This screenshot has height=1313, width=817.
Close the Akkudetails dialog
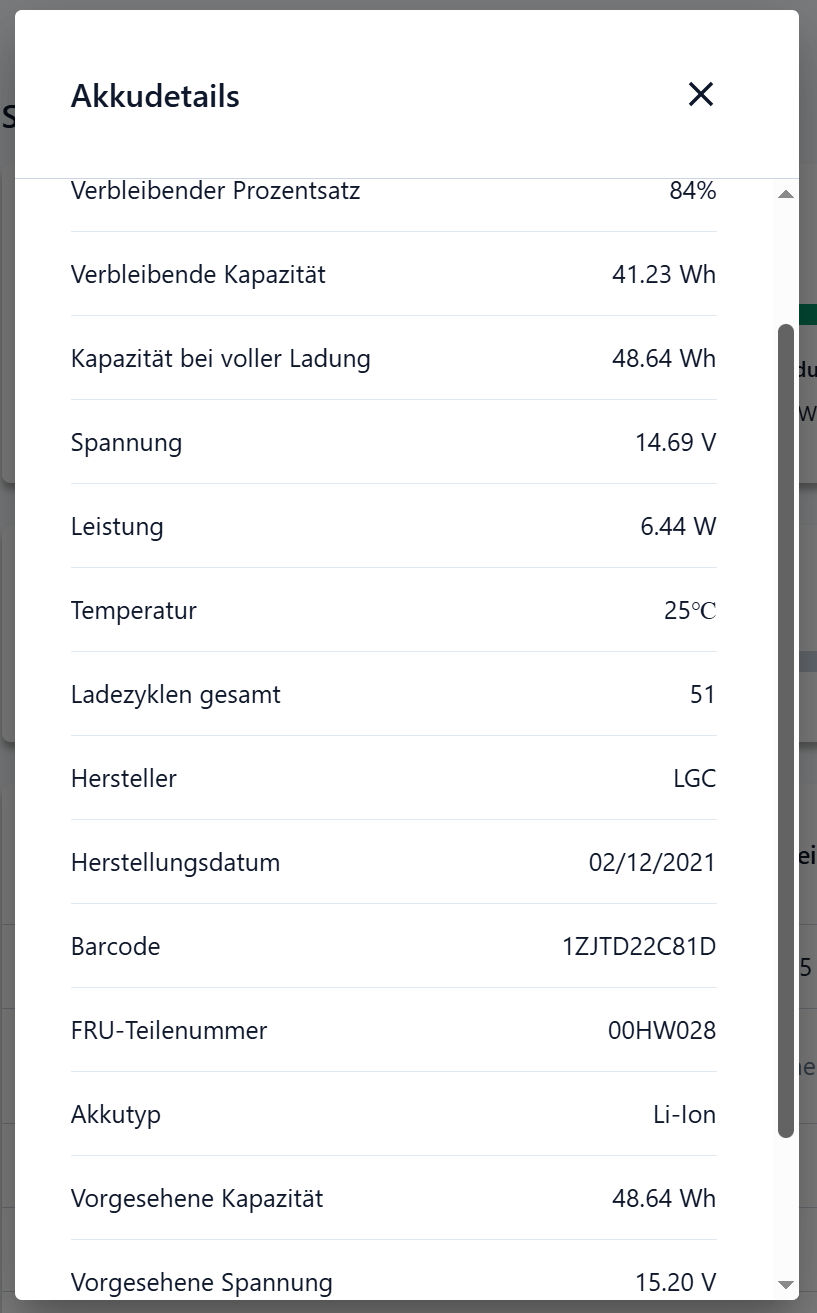(x=700, y=95)
